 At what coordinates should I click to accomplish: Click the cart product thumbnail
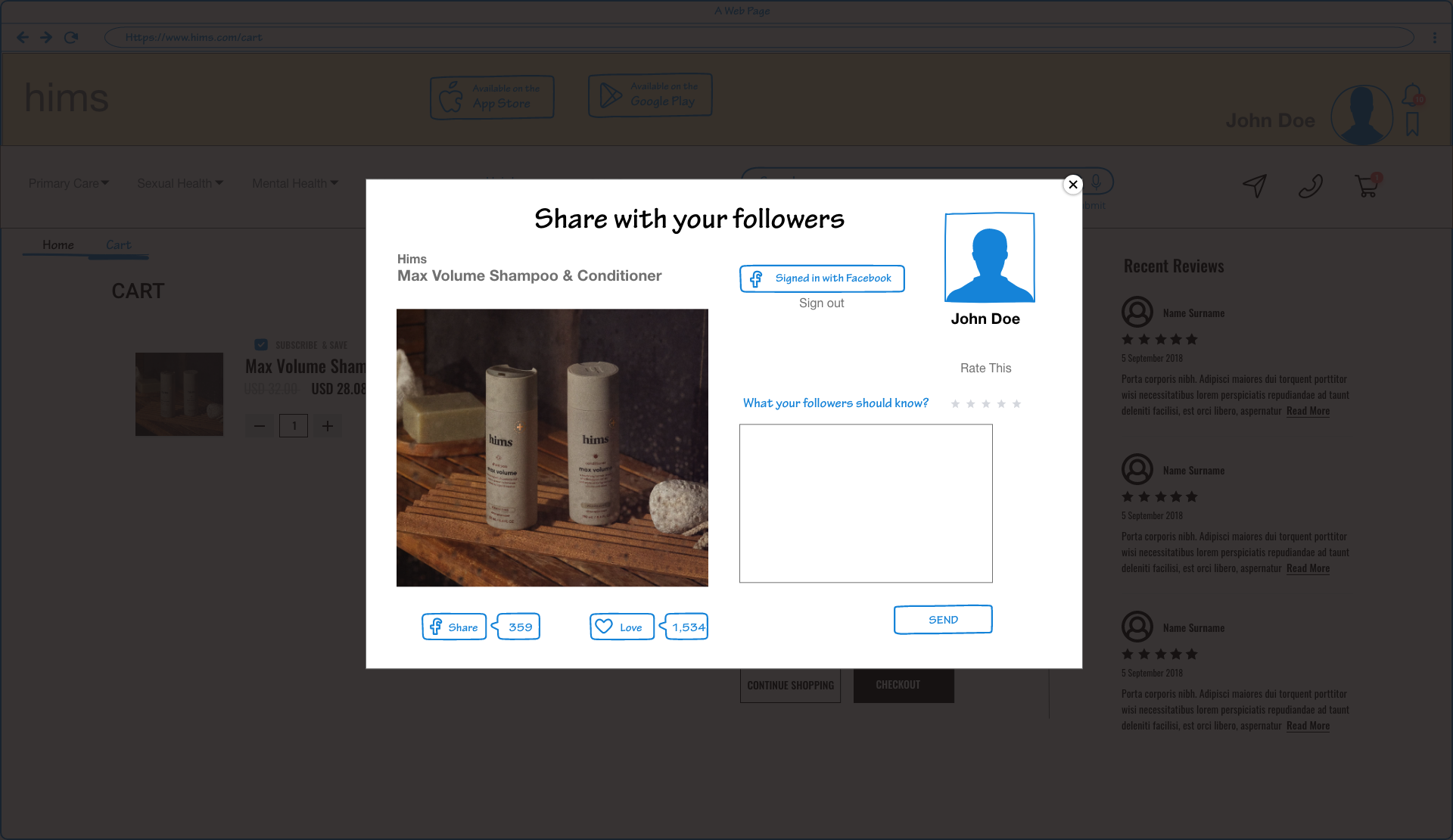pos(179,394)
